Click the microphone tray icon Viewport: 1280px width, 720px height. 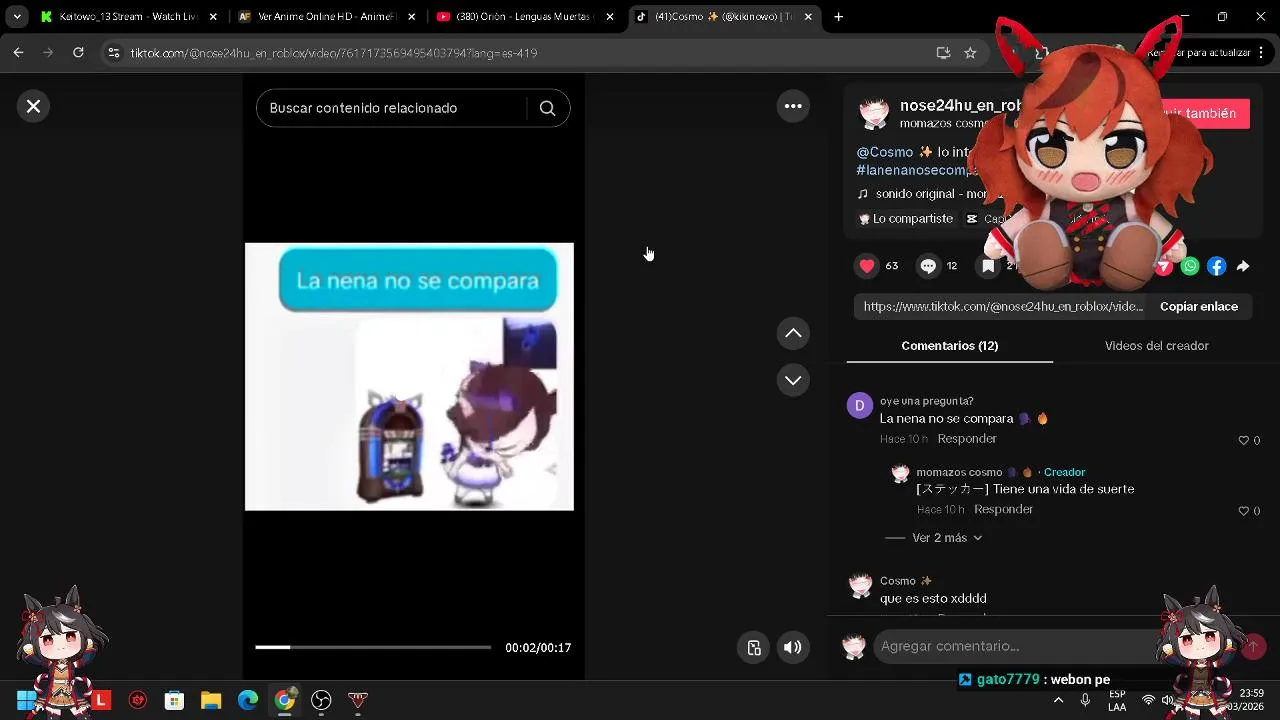[1085, 701]
